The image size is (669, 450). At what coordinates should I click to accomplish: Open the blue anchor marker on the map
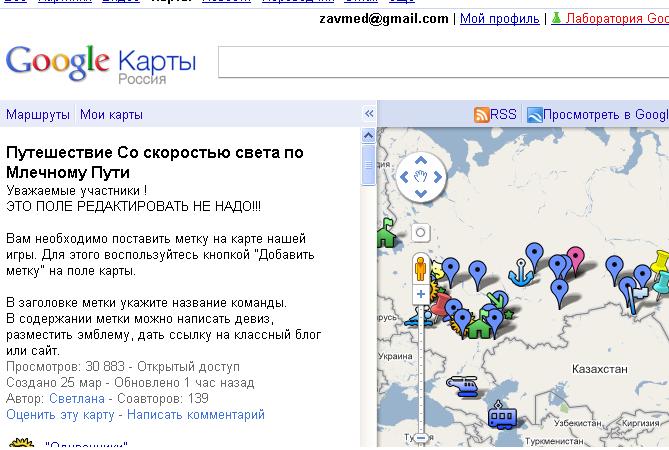521,272
